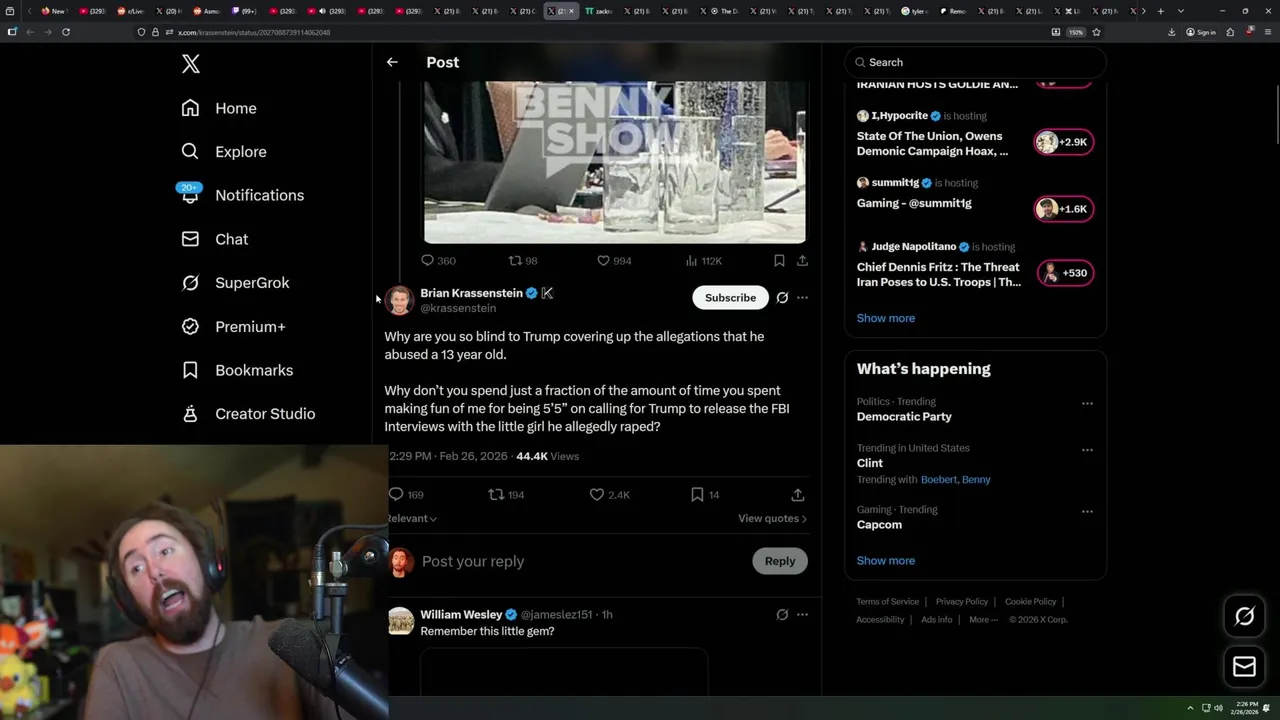Image resolution: width=1280 pixels, height=720 pixels.
Task: Join summit1g Gaming space +1.6K
Action: tap(1064, 209)
